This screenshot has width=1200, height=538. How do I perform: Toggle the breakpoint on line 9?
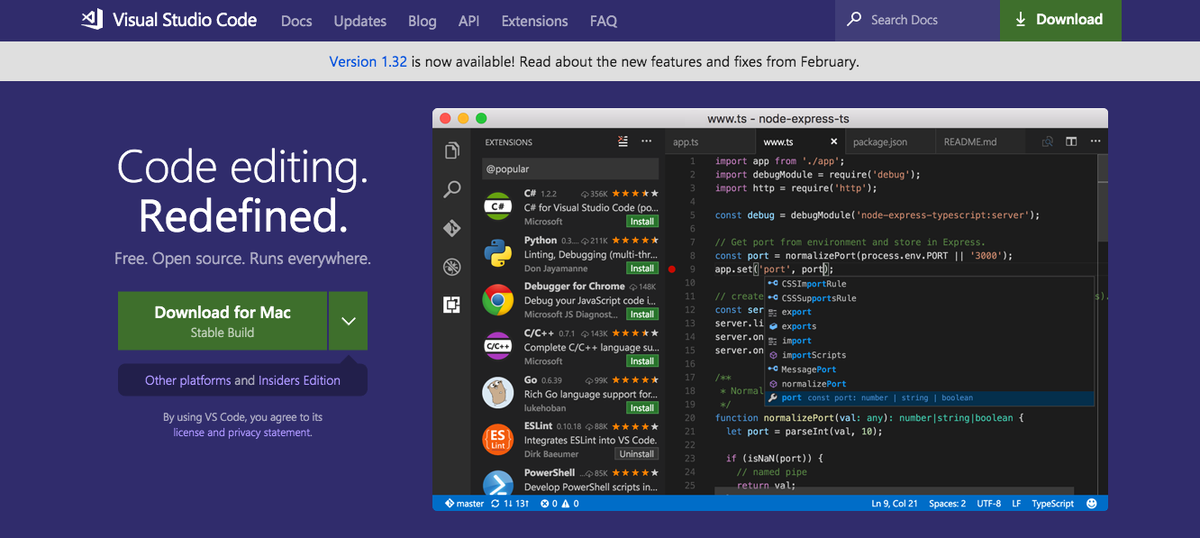tap(672, 269)
